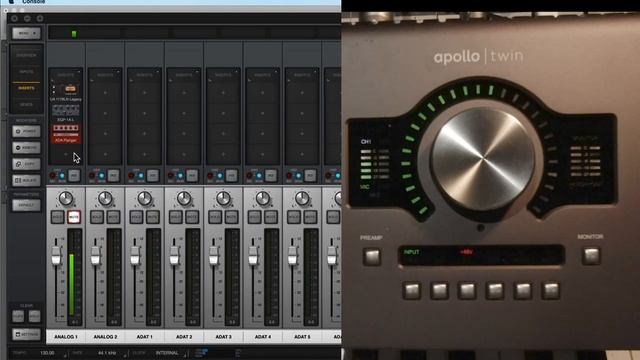Add plugin to ADAT 3 third insert slot
Image resolution: width=640 pixels, height=360 pixels.
(x=223, y=133)
